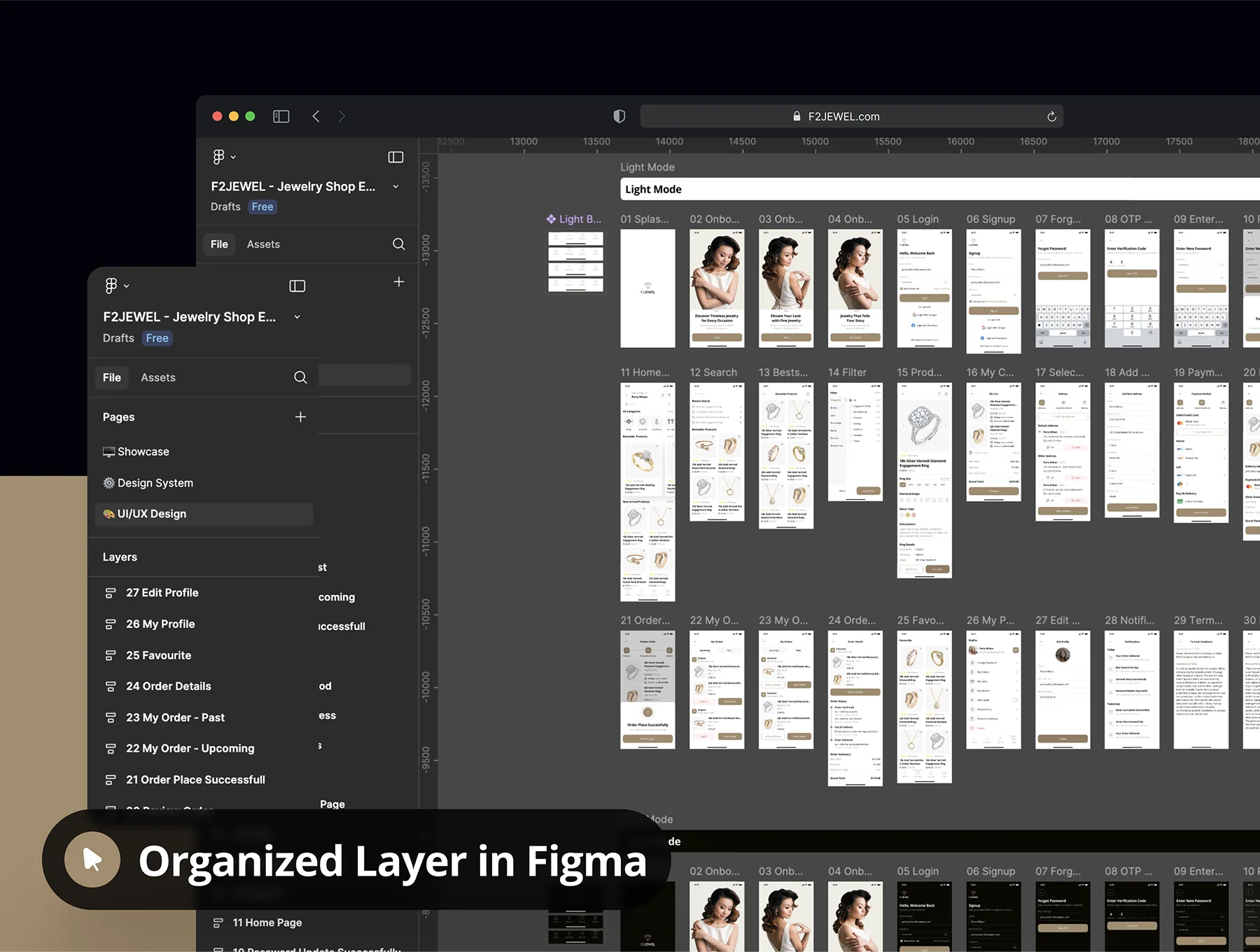Image resolution: width=1260 pixels, height=952 pixels.
Task: Expand the chevron next to the Figma logo in the rear browser sidebar
Action: coord(233,157)
